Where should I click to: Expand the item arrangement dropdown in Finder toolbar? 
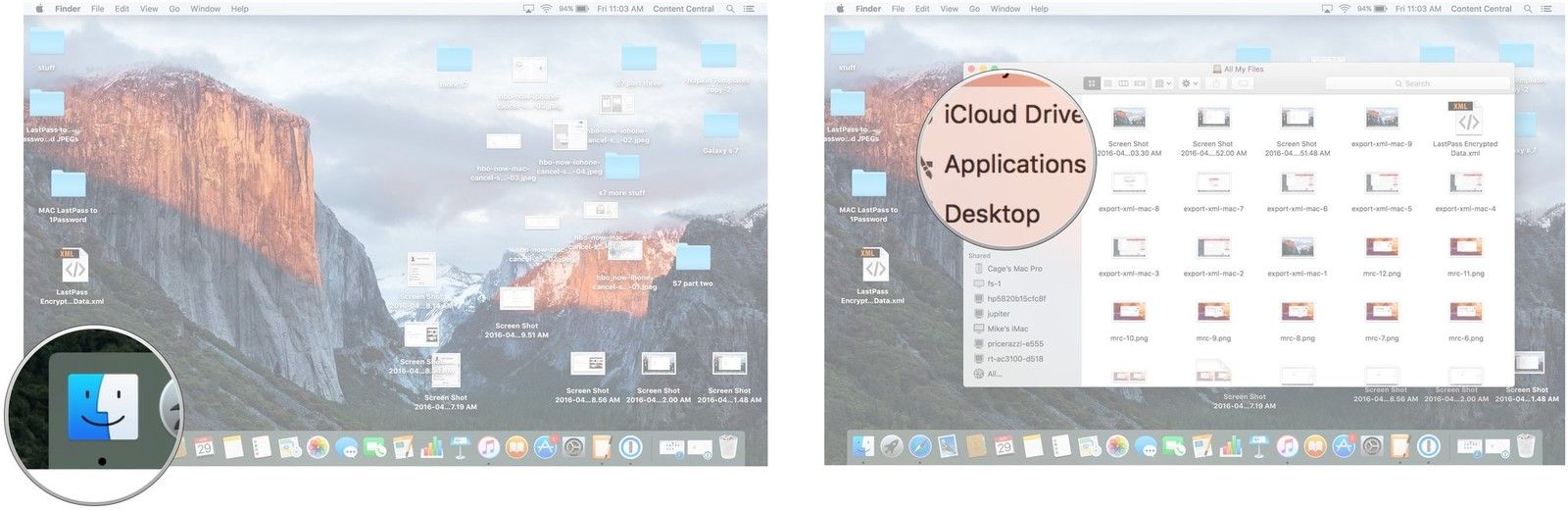[x=1163, y=84]
